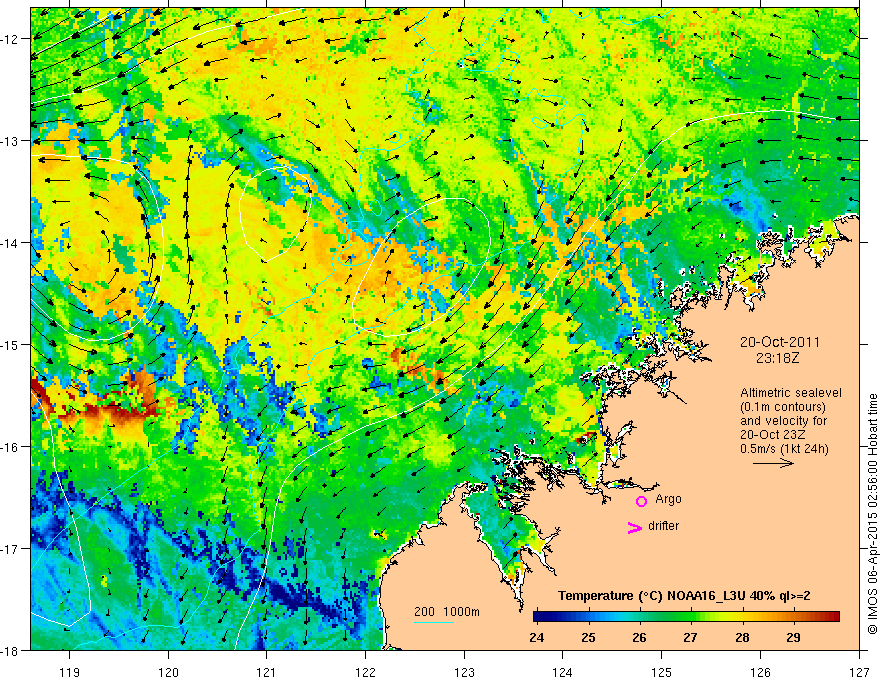This screenshot has width=880, height=680.
Task: Click color bar tick label 25
Action: (x=588, y=637)
